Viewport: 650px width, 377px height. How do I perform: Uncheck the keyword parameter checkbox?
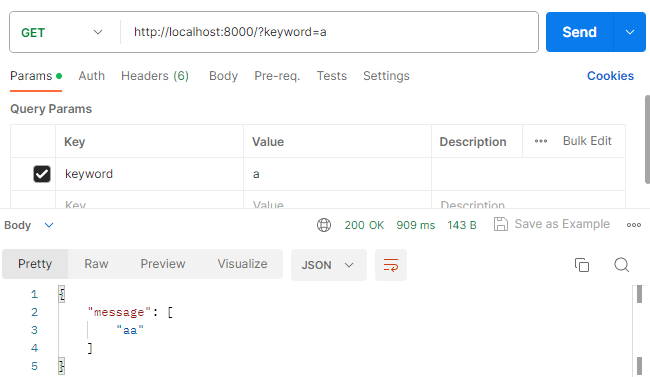(x=42, y=174)
